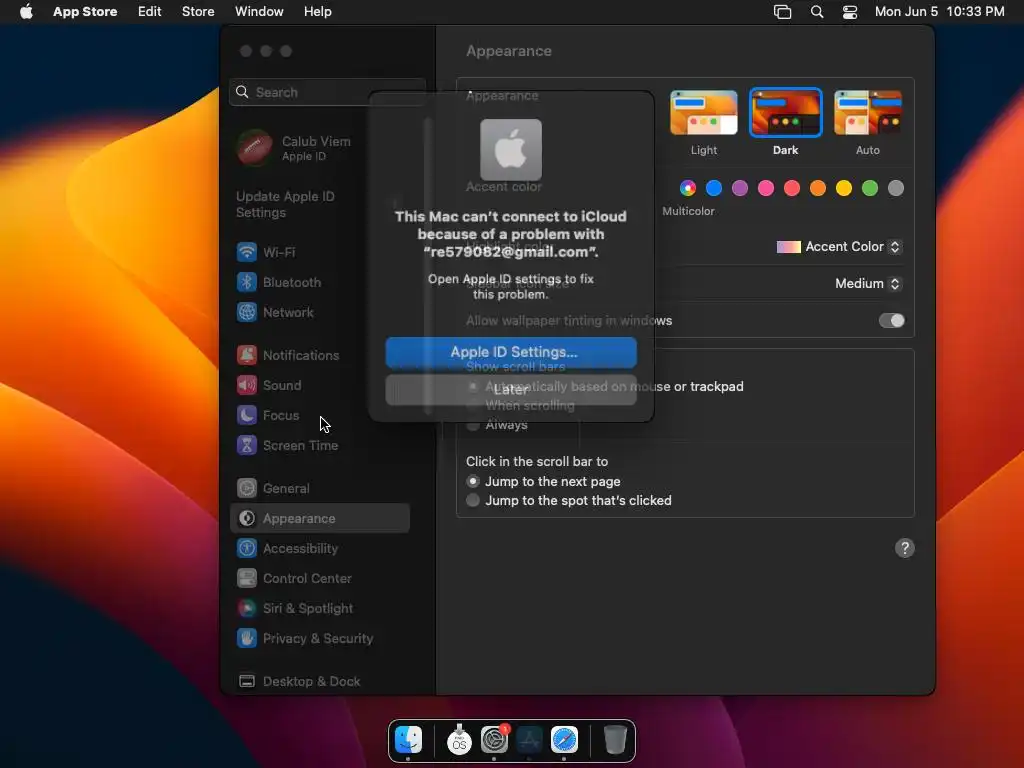Select Appearance in the sidebar
Image resolution: width=1024 pixels, height=768 pixels.
point(320,519)
